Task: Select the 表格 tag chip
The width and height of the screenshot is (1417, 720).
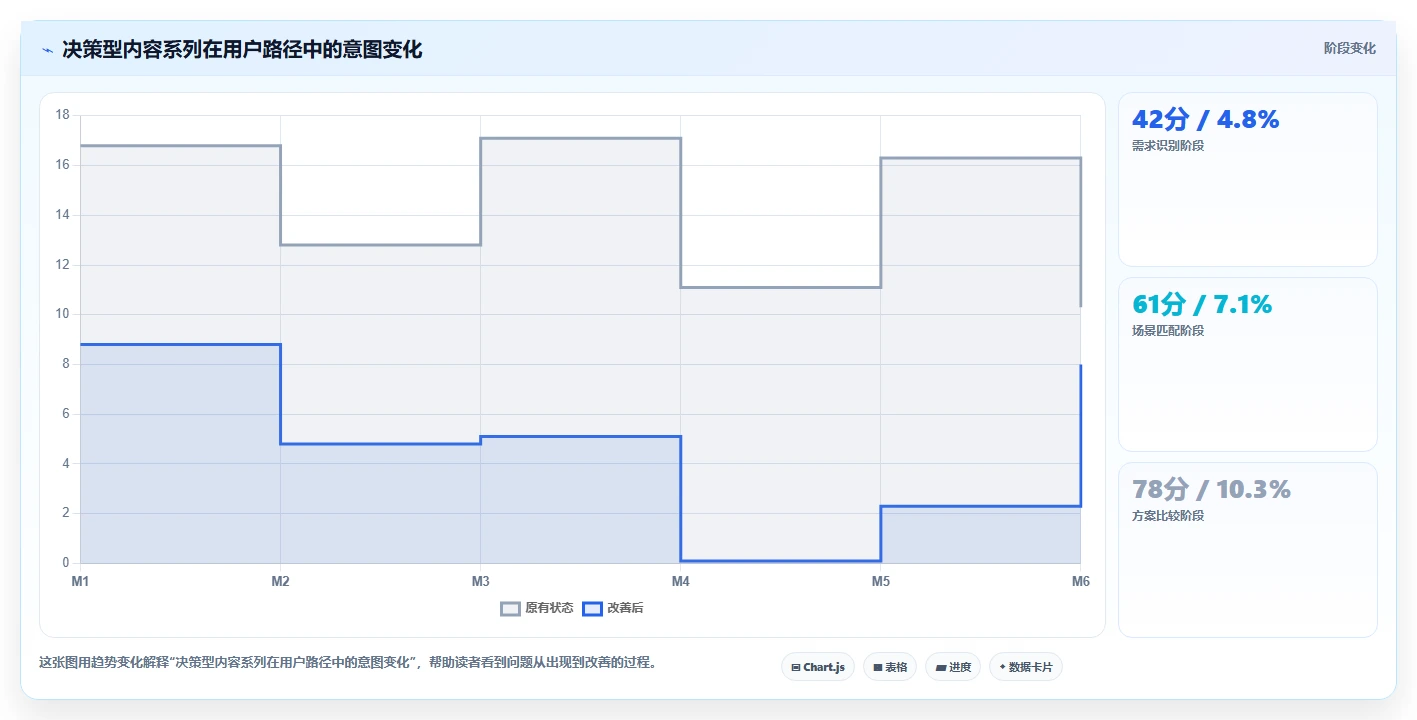Action: point(889,667)
